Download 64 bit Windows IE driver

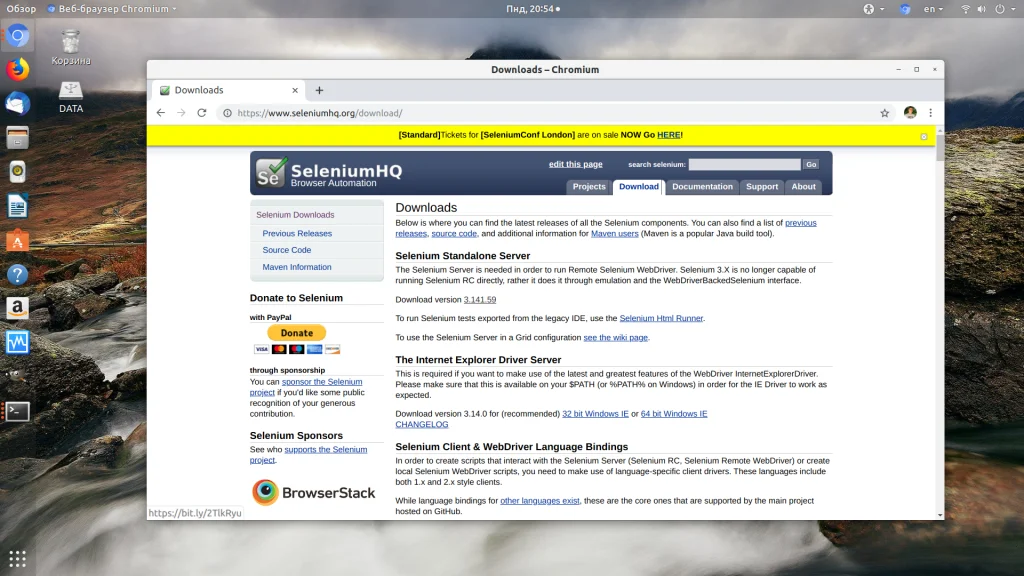[674, 414]
